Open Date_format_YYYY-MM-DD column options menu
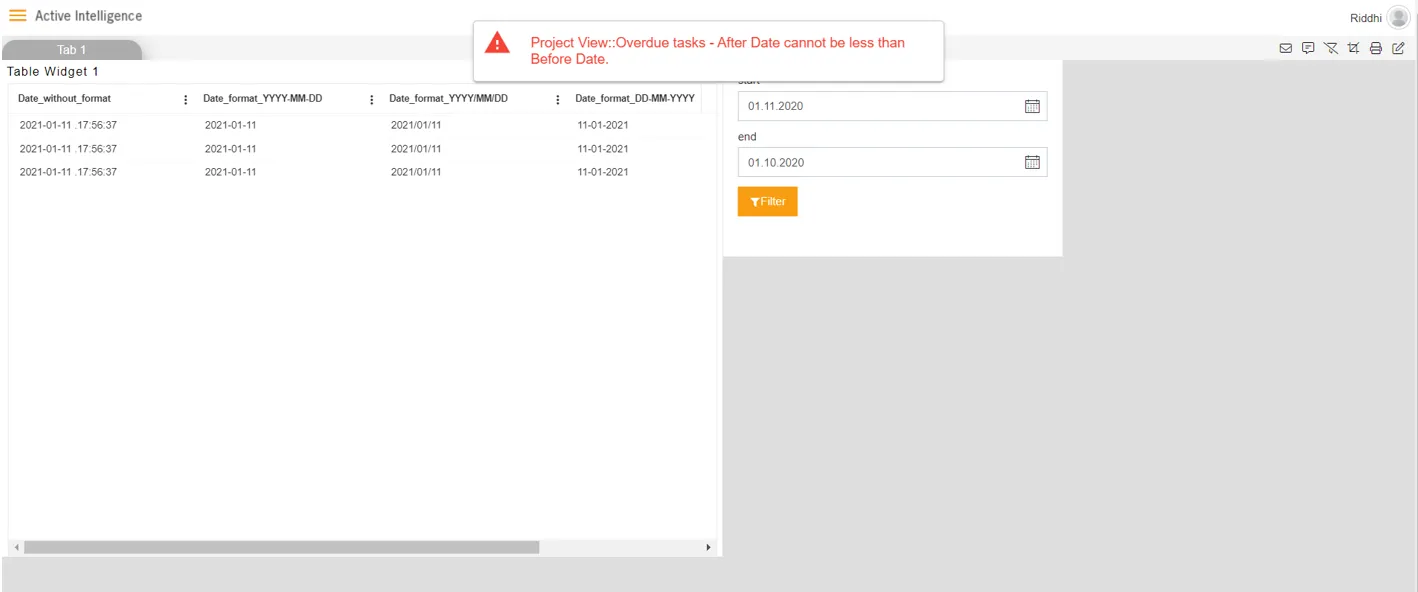 [x=372, y=100]
